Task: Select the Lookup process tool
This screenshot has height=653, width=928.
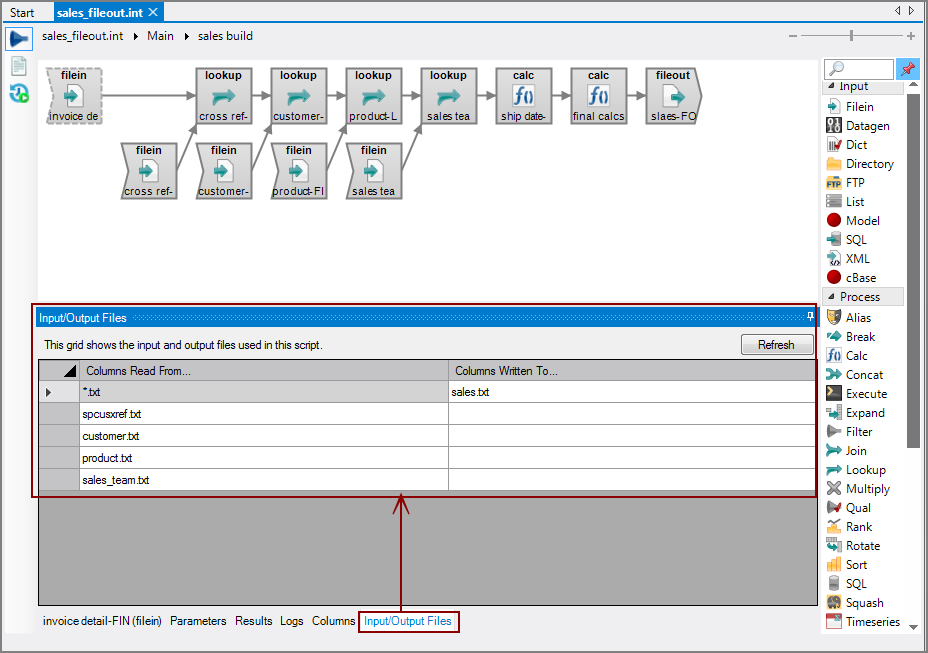Action: [860, 469]
